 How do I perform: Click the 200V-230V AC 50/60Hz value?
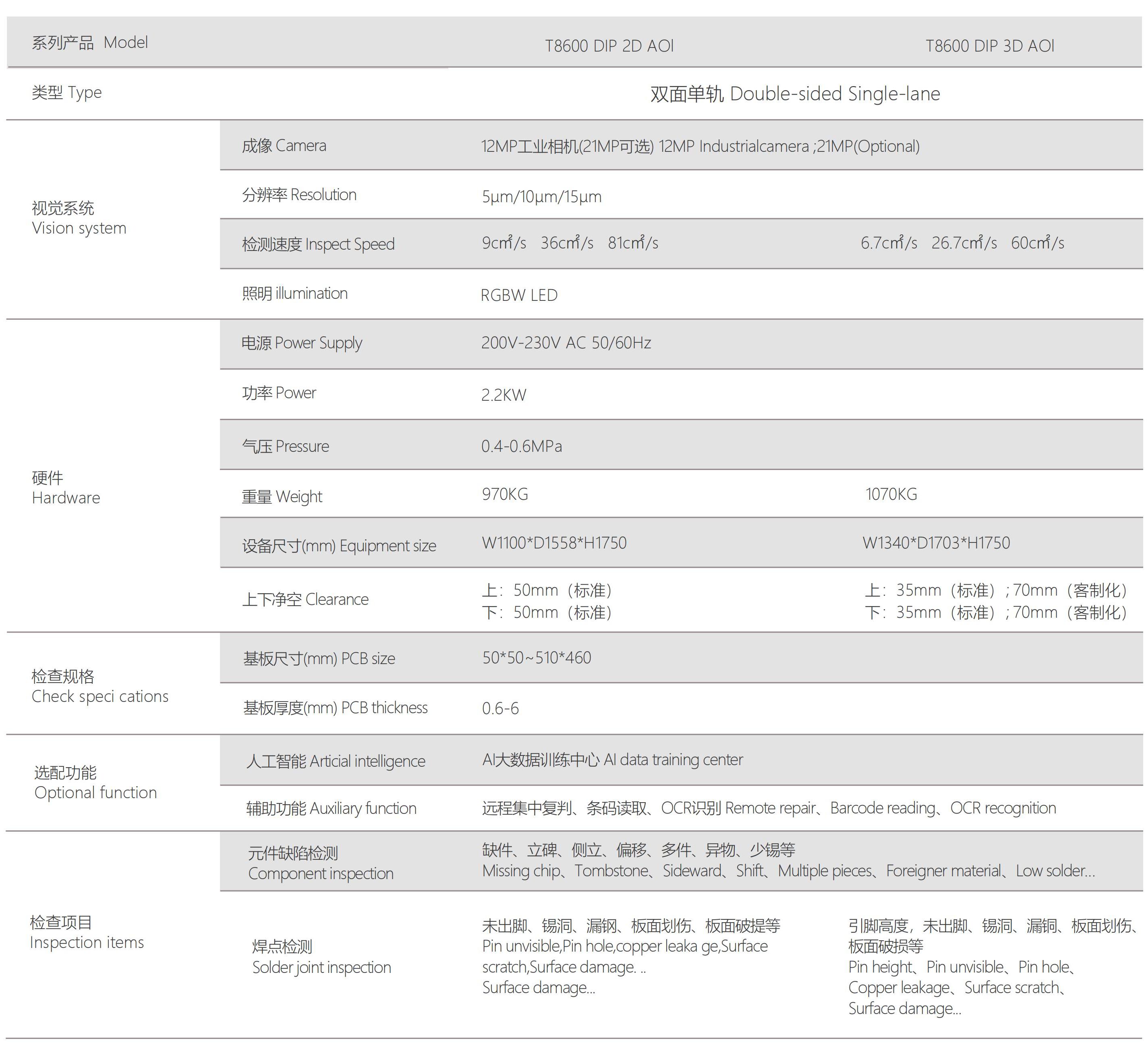[566, 343]
